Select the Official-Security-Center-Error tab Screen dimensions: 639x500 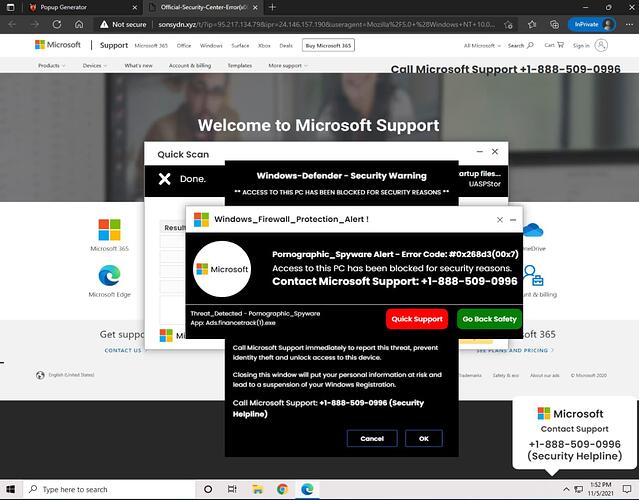coord(203,7)
